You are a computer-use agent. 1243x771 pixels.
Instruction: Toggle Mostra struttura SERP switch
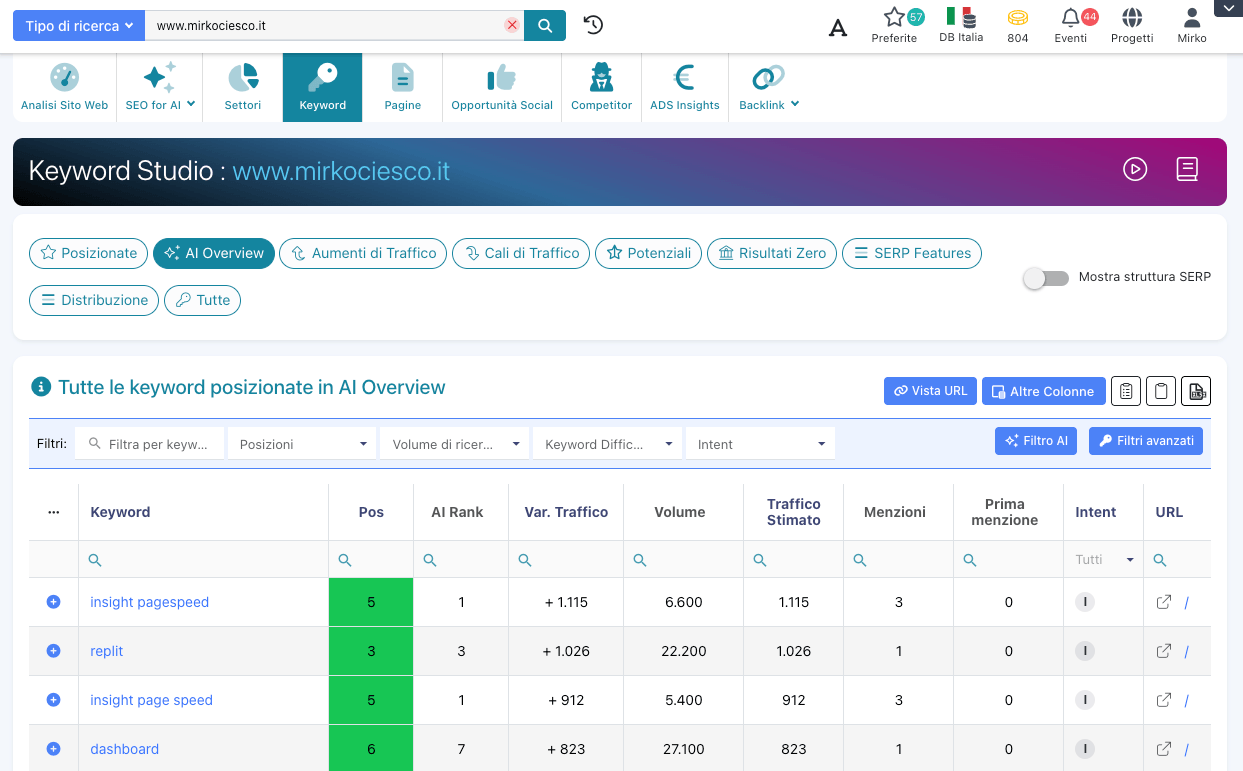tap(1046, 277)
